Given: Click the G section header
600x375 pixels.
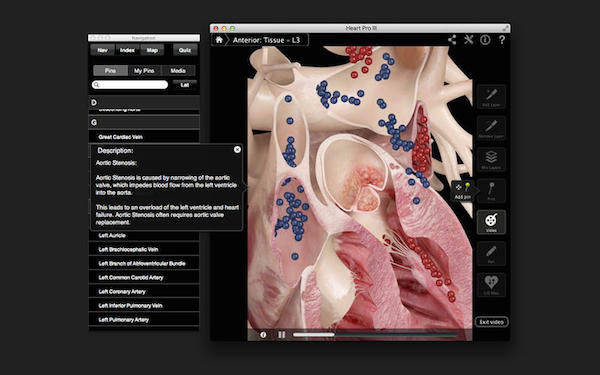Looking at the screenshot, I should coord(144,122).
